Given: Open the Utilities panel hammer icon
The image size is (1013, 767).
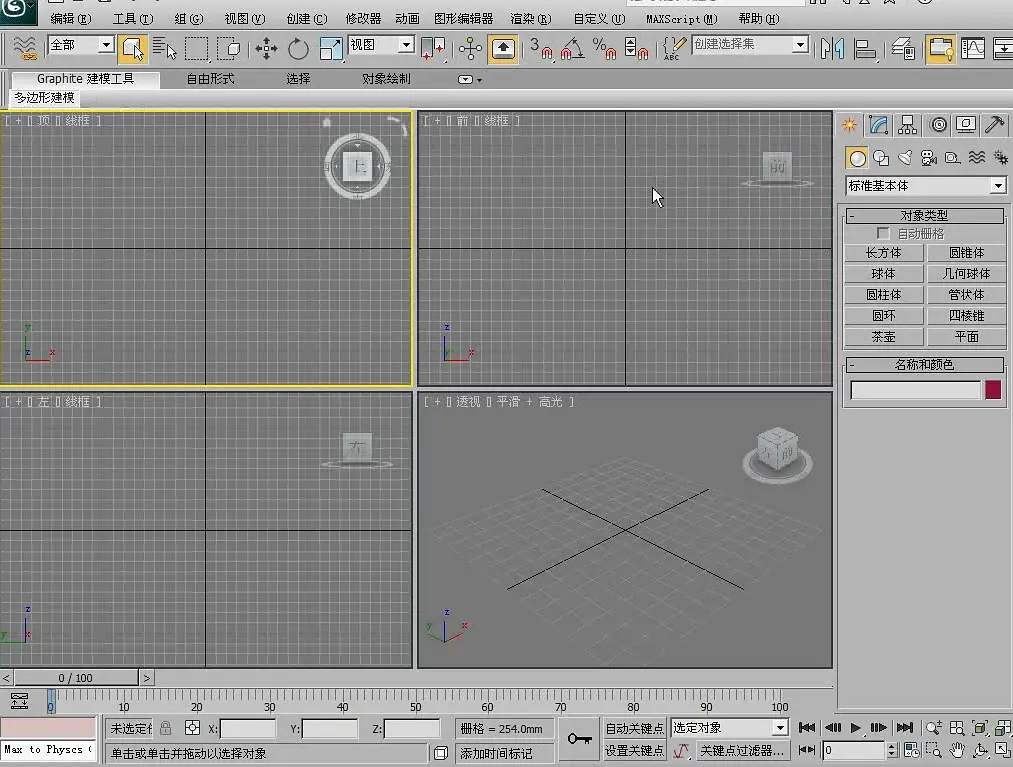Looking at the screenshot, I should coord(995,125).
